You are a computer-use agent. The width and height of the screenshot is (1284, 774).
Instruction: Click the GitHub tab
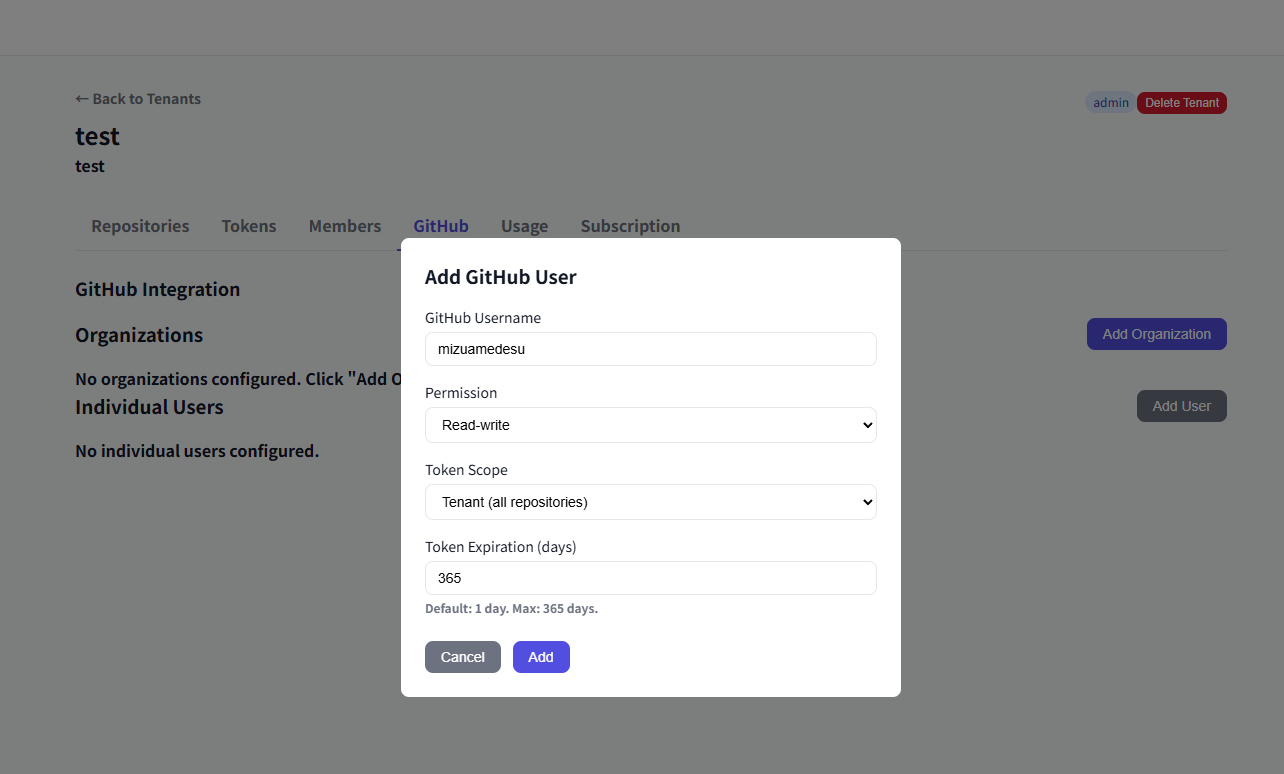pyautogui.click(x=441, y=226)
